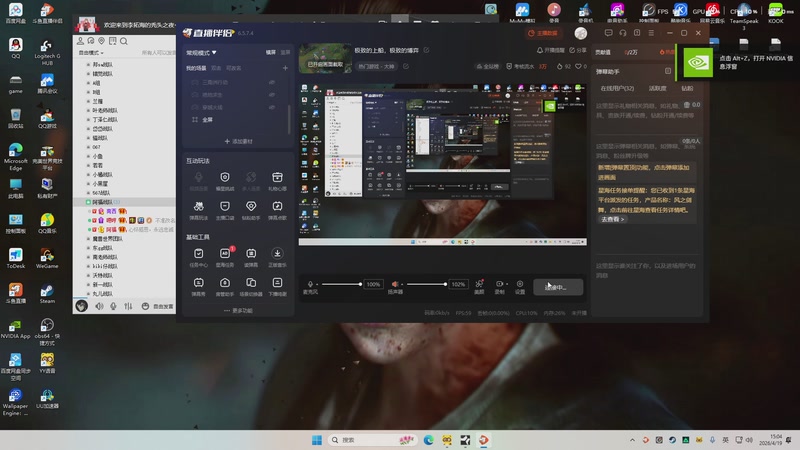Open the hamburger menu icon in the title bar
Screen dimensions: 800x450
(651, 33)
